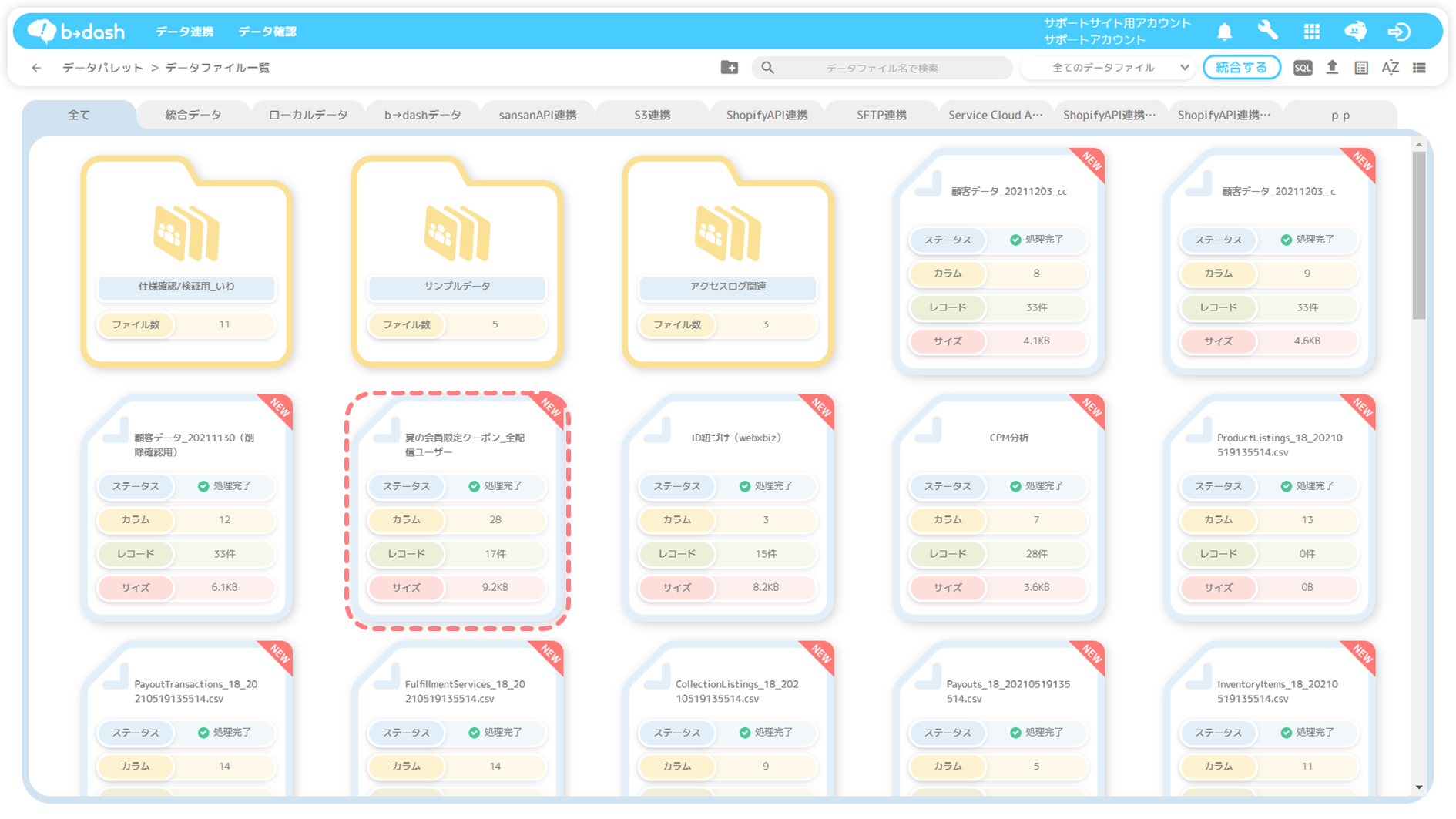The image size is (1456, 819).
Task: Switch to list view icon
Action: [1419, 68]
